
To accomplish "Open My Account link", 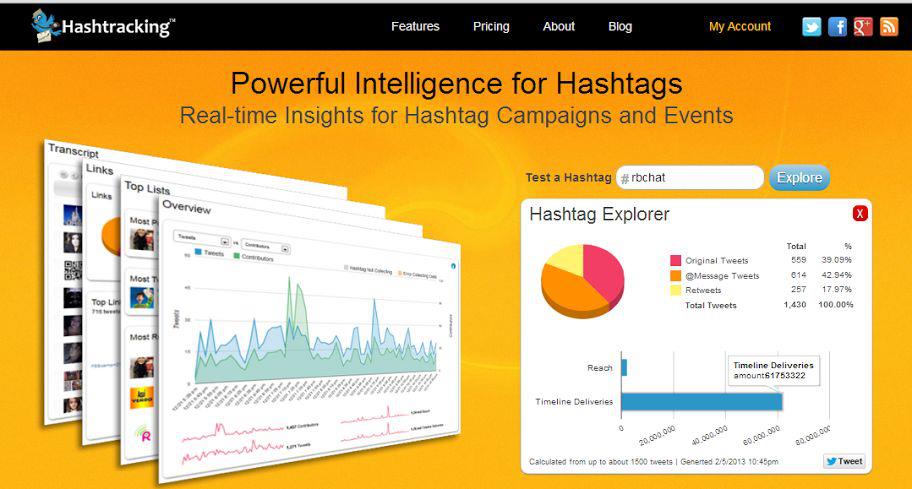I will (x=740, y=26).
